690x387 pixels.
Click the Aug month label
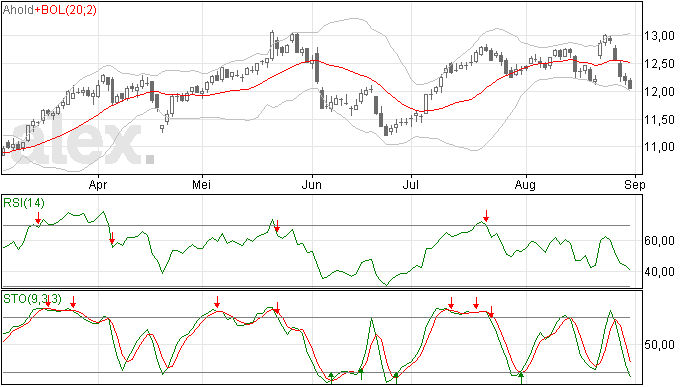[x=525, y=184]
